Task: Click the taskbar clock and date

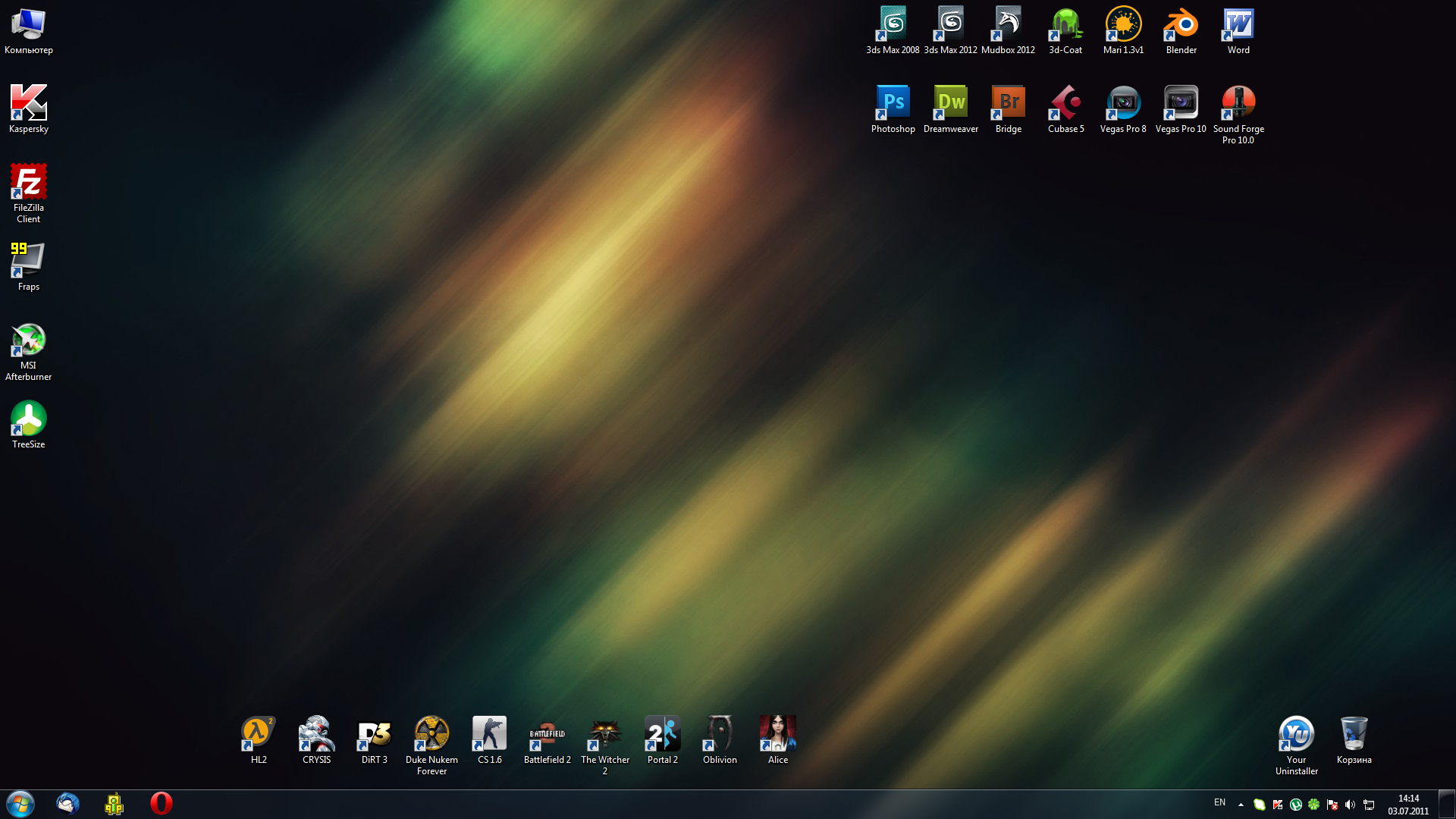Action: [x=1408, y=805]
